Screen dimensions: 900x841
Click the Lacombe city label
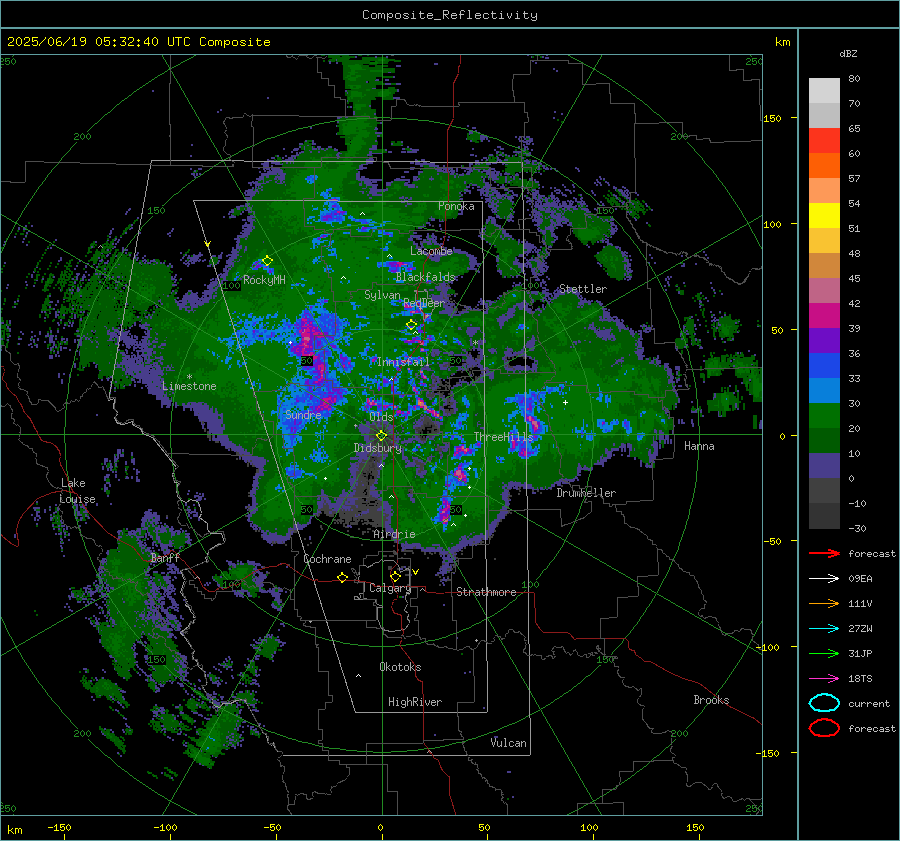pos(431,251)
